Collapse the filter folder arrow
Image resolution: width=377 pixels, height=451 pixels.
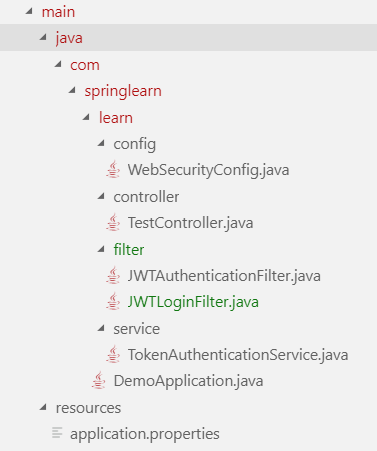tap(101, 249)
